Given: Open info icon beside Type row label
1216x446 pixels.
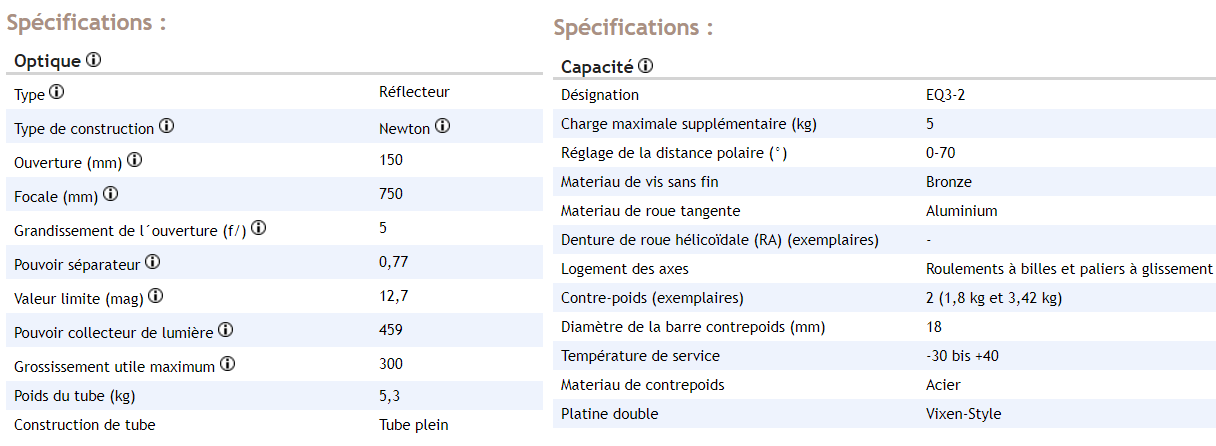Looking at the screenshot, I should pos(57,93).
